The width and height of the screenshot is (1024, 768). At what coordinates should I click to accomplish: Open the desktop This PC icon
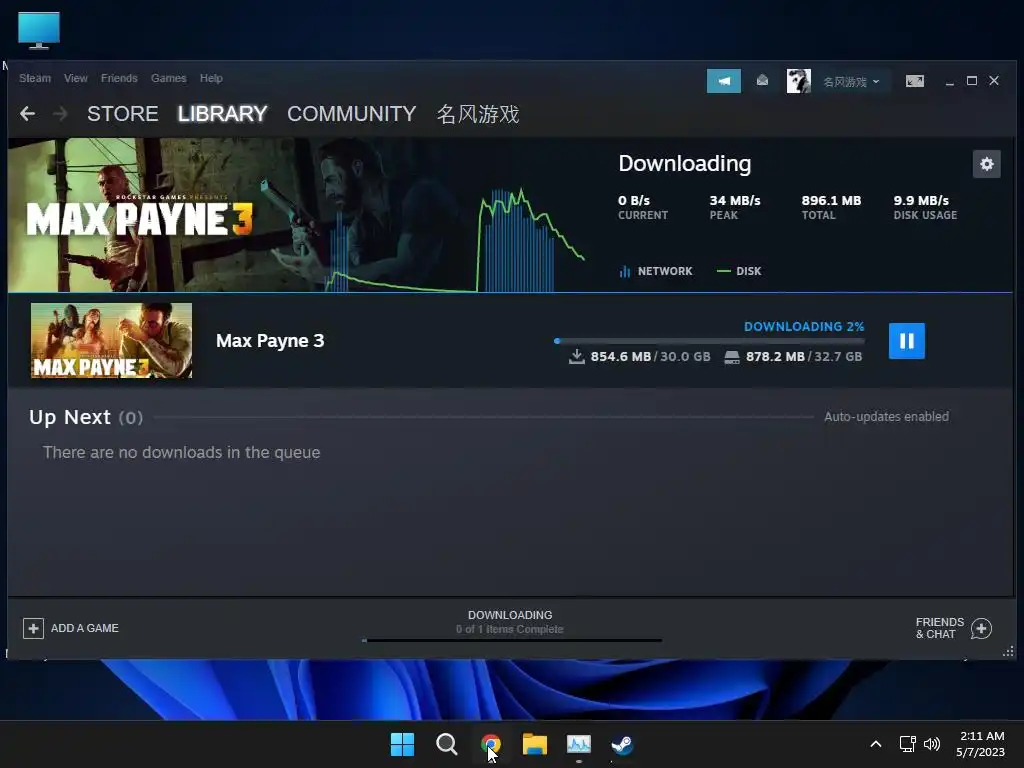[x=39, y=31]
